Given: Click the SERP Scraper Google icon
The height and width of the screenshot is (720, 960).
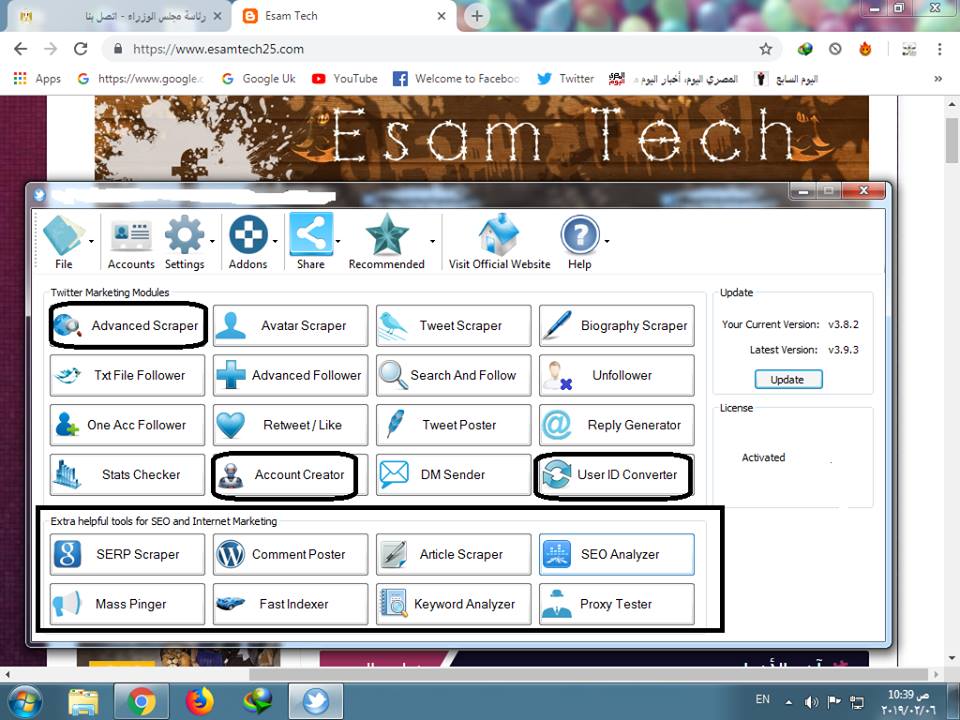Looking at the screenshot, I should tap(67, 554).
